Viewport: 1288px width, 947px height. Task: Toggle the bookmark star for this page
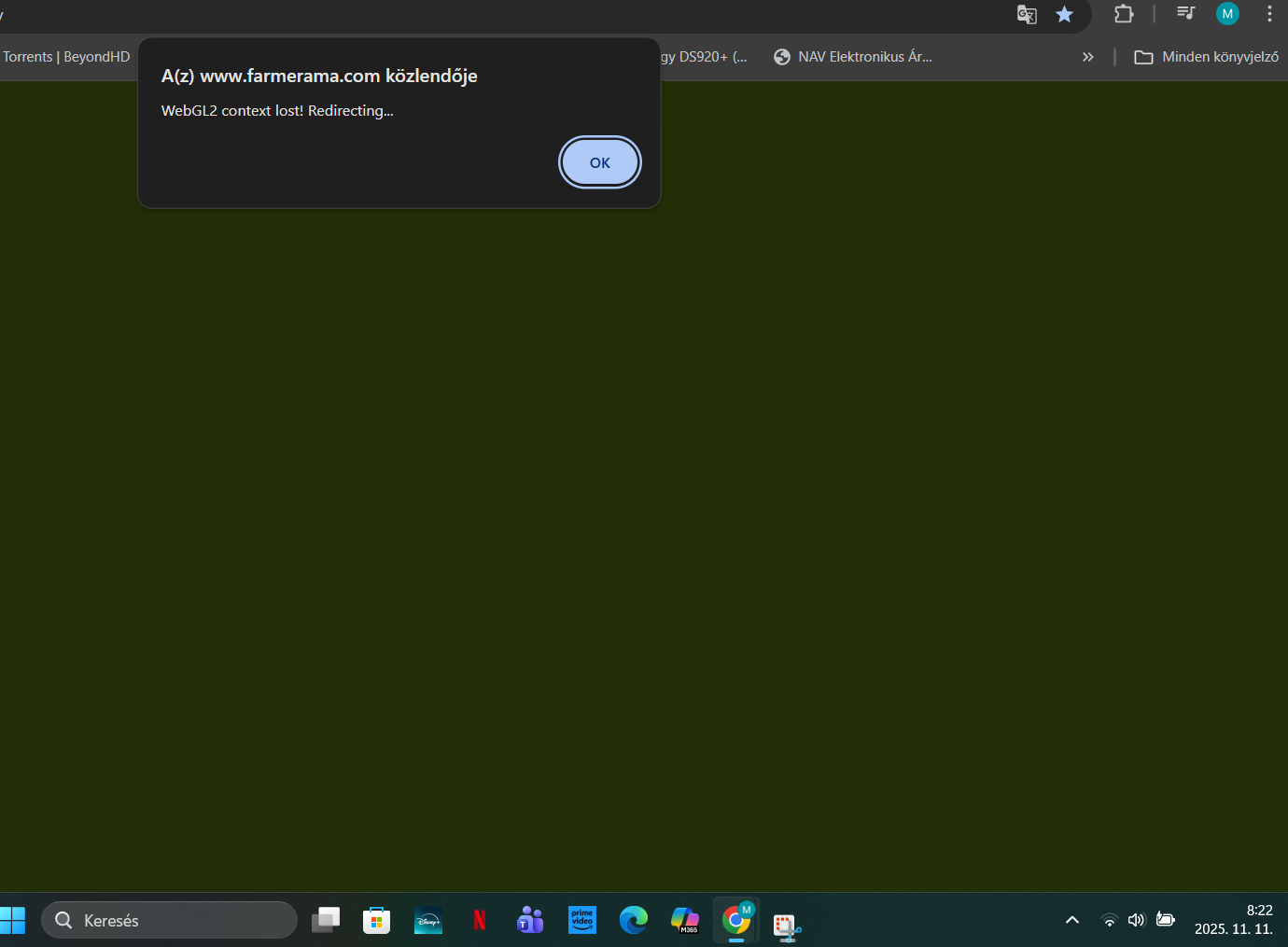[x=1064, y=14]
